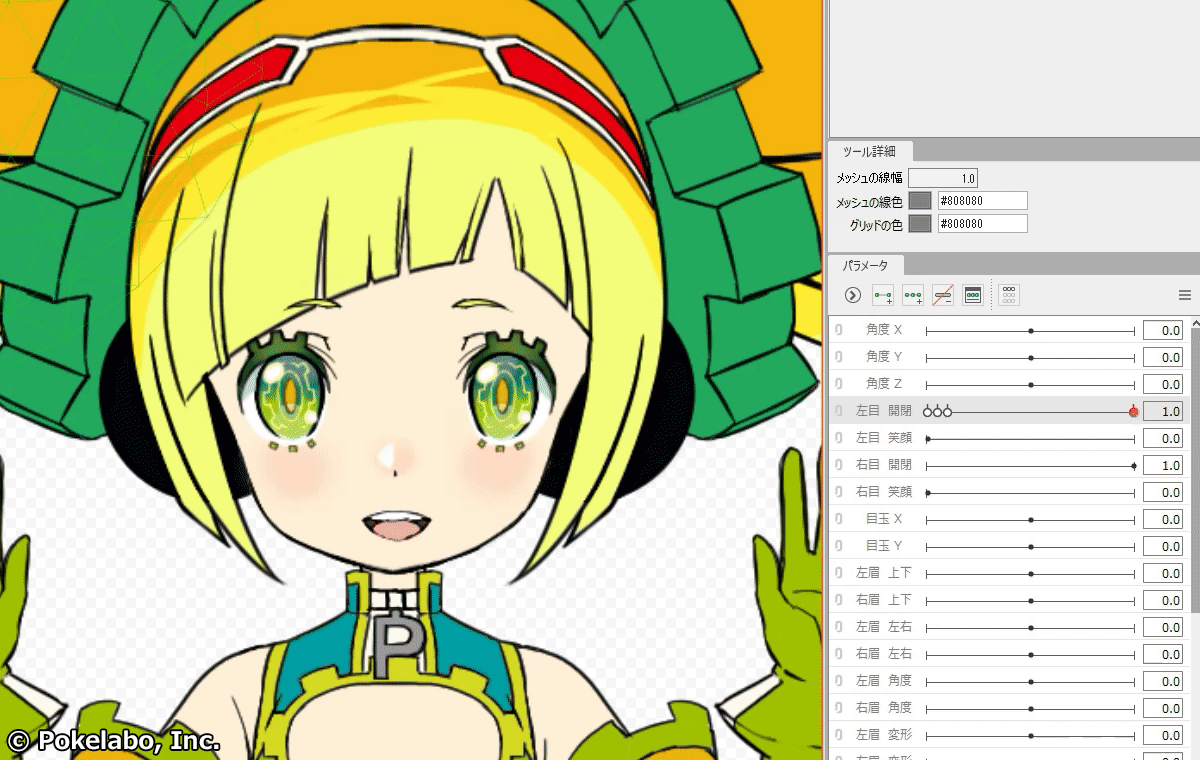Select the 左眉 角度 parameter label
Viewport: 1200px width, 760px height.
(884, 681)
